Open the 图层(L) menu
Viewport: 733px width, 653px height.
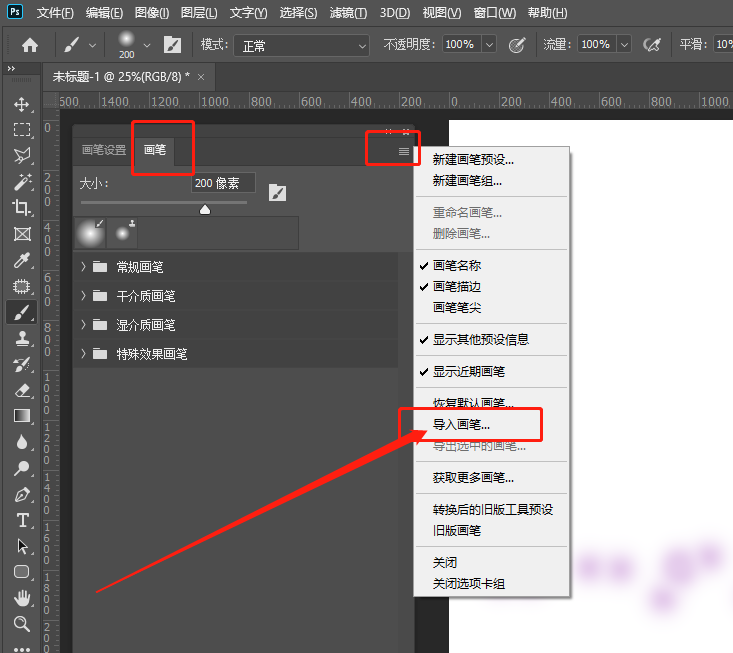click(x=199, y=13)
